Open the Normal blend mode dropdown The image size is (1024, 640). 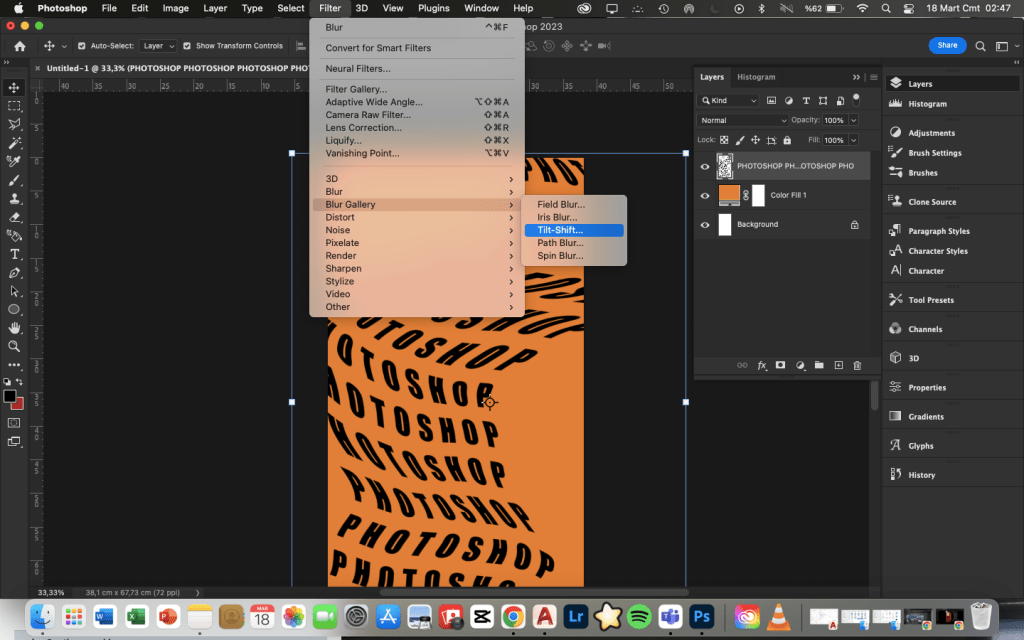click(743, 120)
